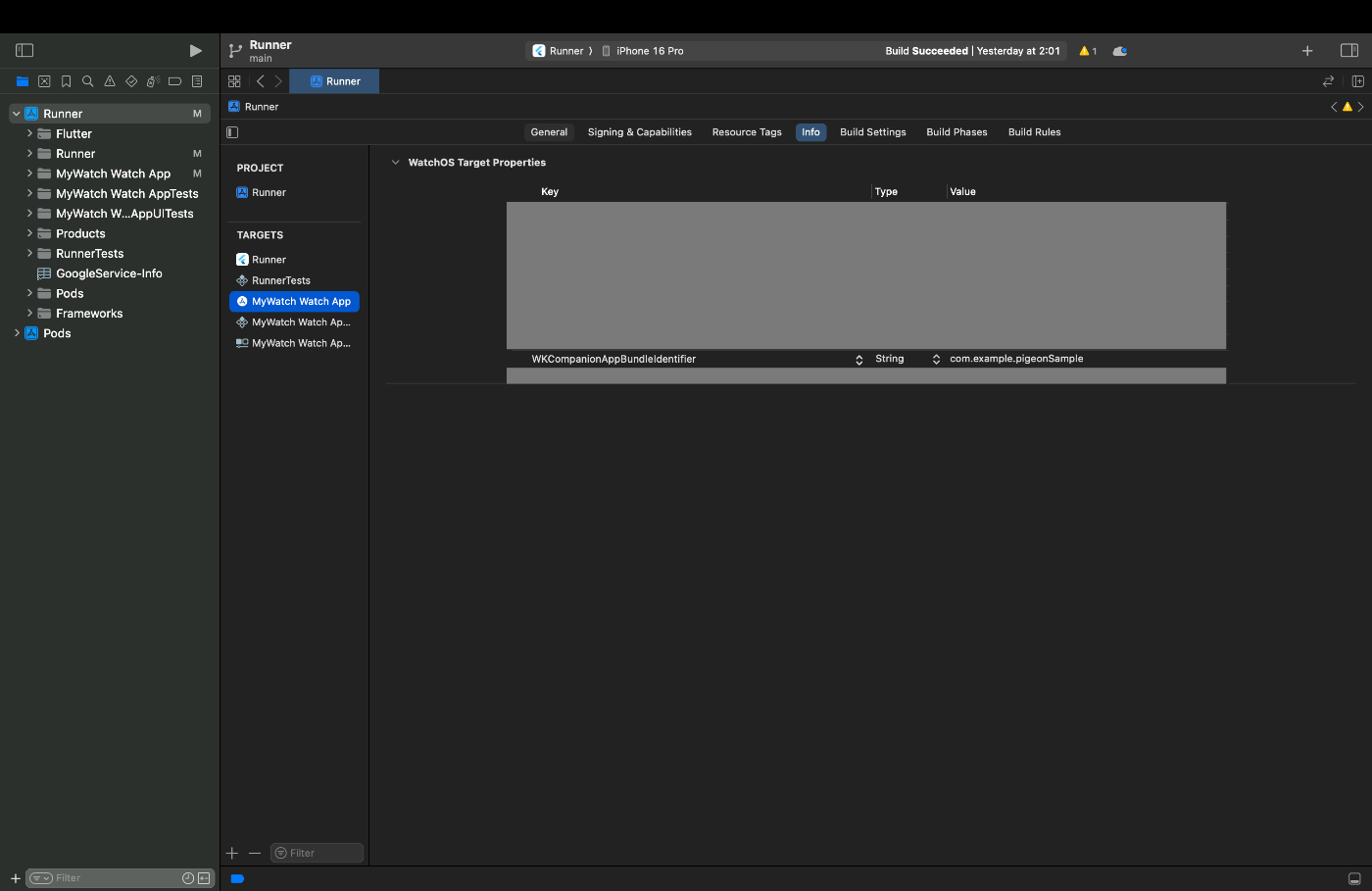The width and height of the screenshot is (1372, 891).
Task: Select the Runner editor tab
Action: pyautogui.click(x=334, y=81)
